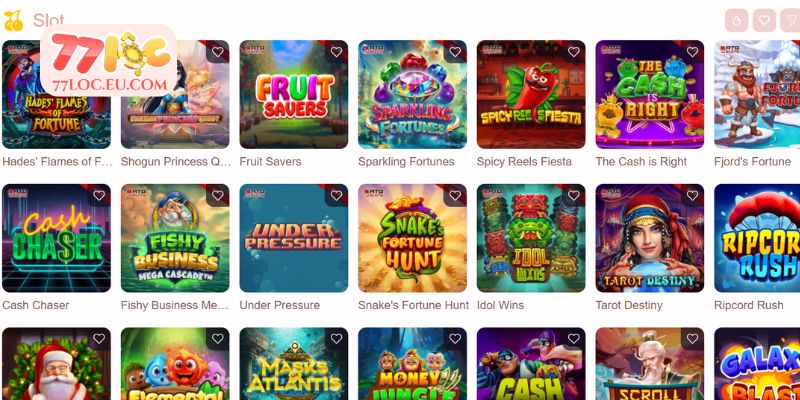Select the Santa Christmas slot thumbnail
Image resolution: width=800 pixels, height=400 pixels.
point(56,364)
